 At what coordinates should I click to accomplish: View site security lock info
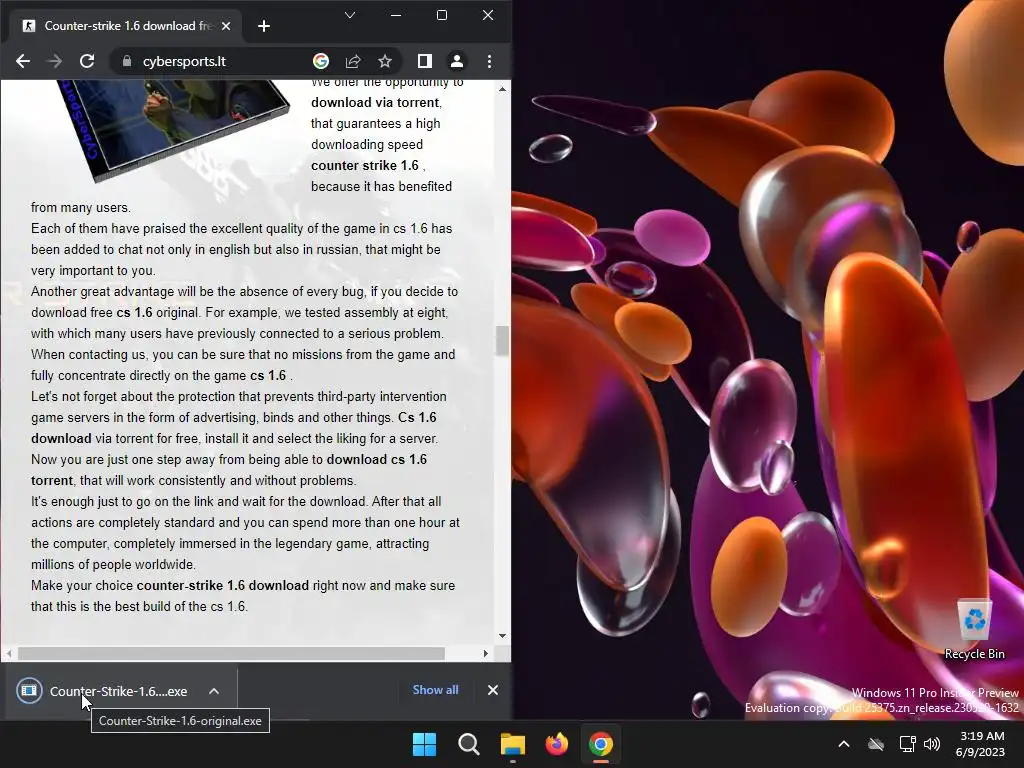127,61
